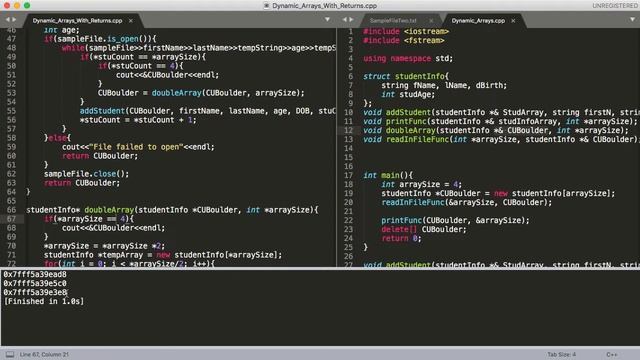Close the SampleFileTwo.txt tab
The image size is (640, 360).
tap(431, 20)
